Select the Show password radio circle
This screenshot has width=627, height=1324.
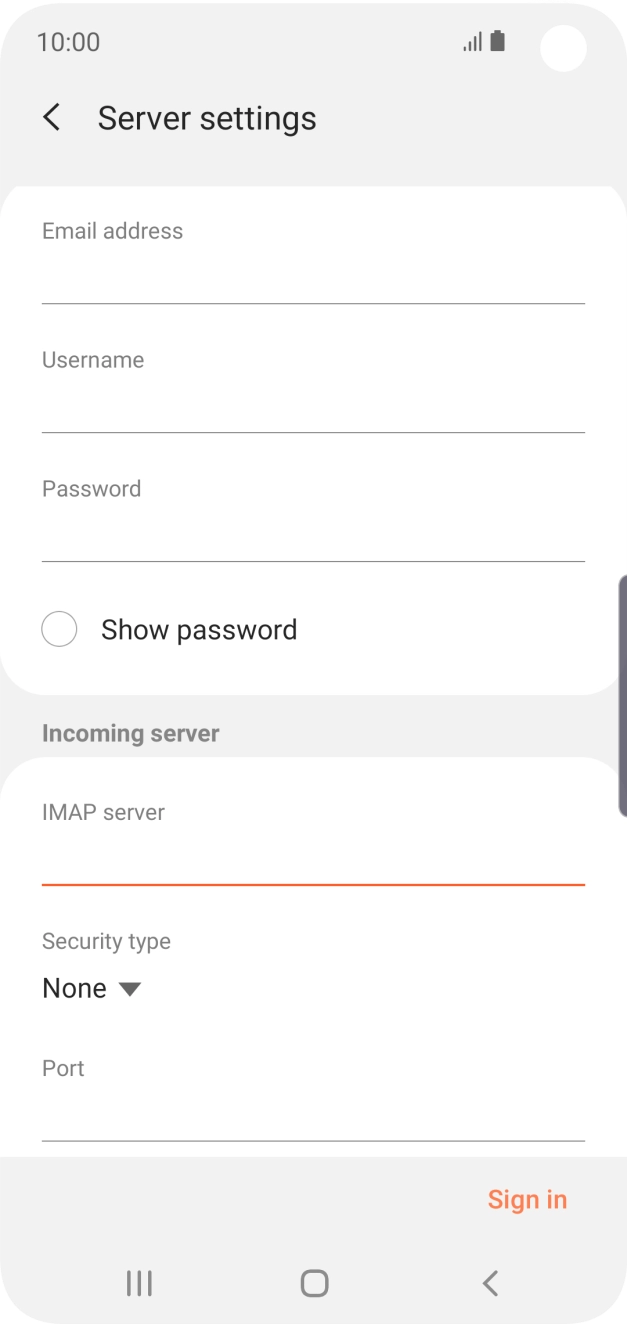tap(59, 629)
